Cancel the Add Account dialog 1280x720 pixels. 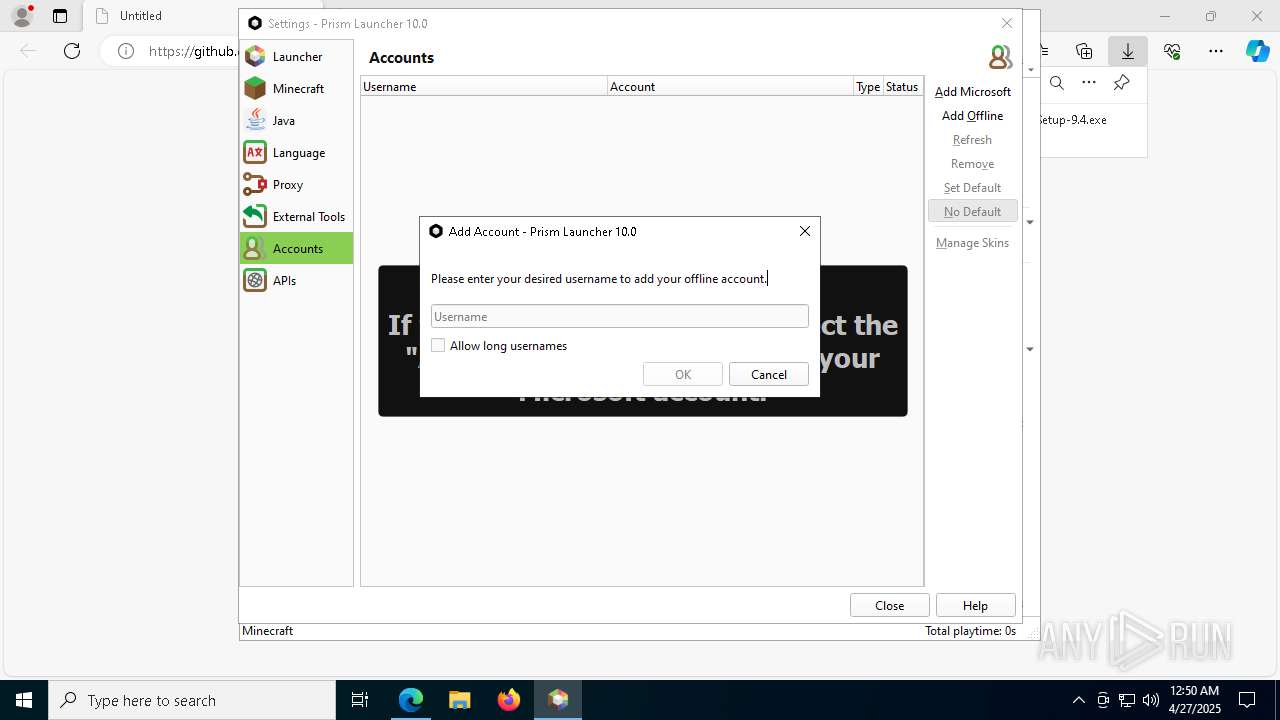tap(769, 374)
